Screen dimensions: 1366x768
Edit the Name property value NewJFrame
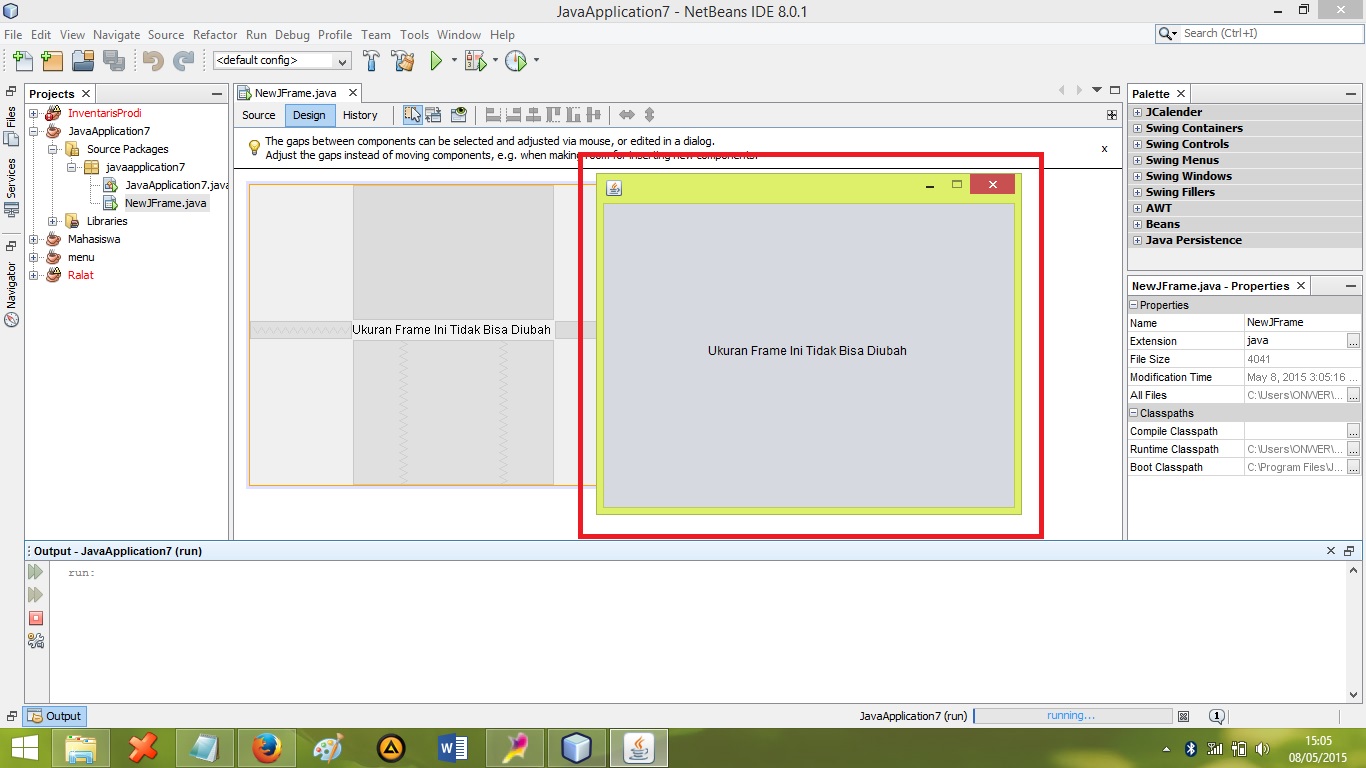(x=1276, y=322)
